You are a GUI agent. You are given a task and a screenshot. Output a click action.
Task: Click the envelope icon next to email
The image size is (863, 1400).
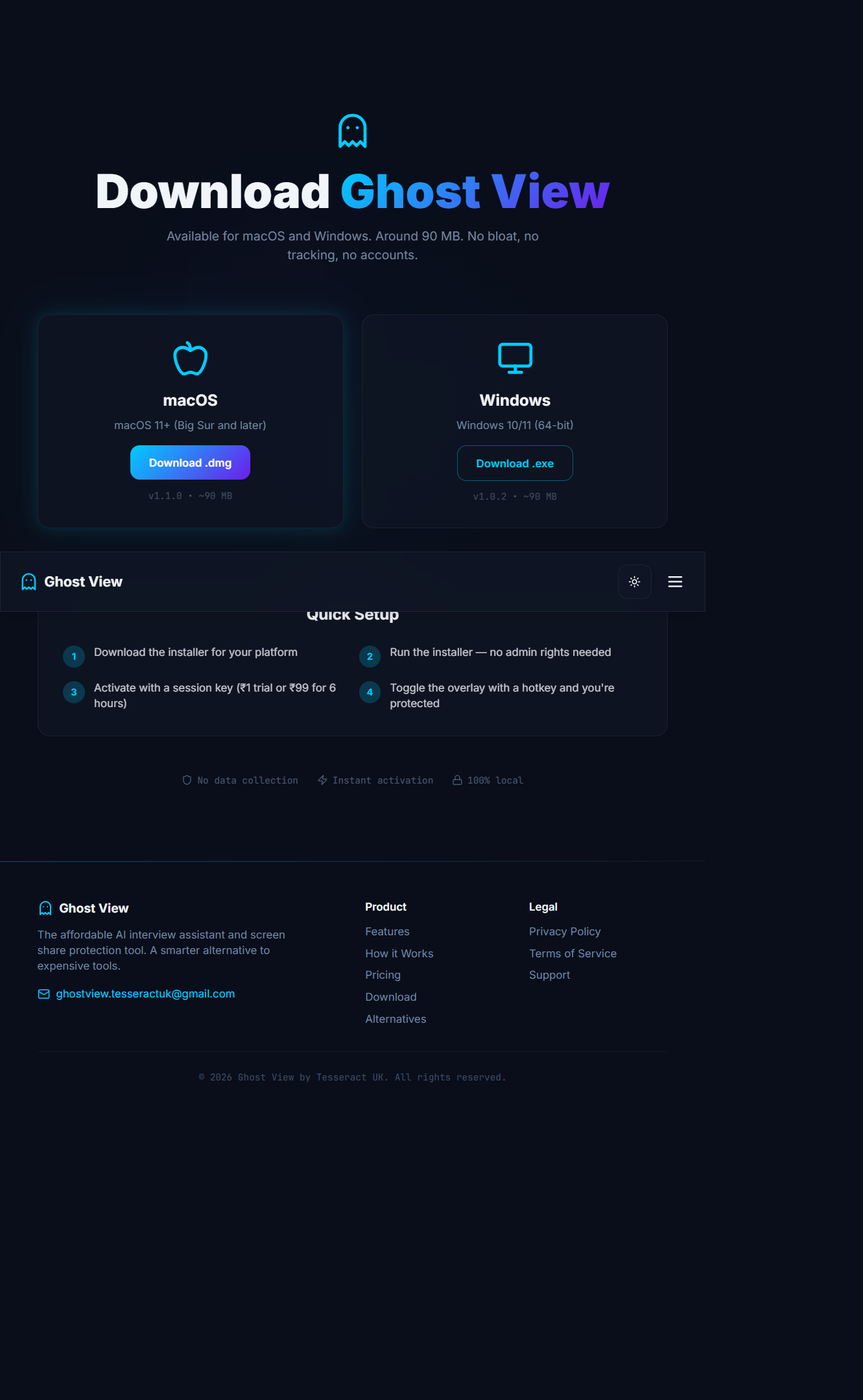point(43,994)
